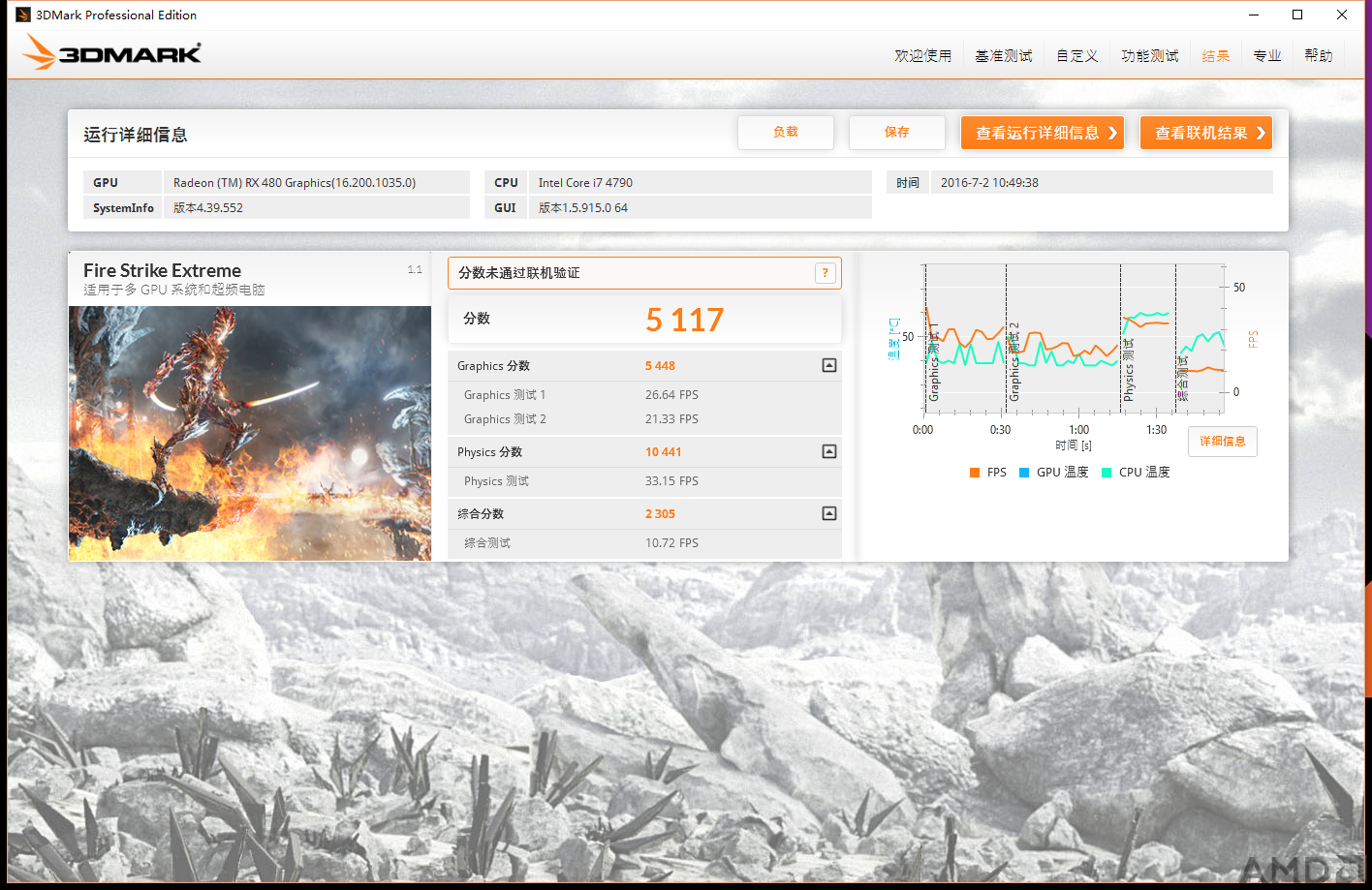Click the overall score 5 117
The height and width of the screenshot is (890, 1372).
click(x=685, y=320)
